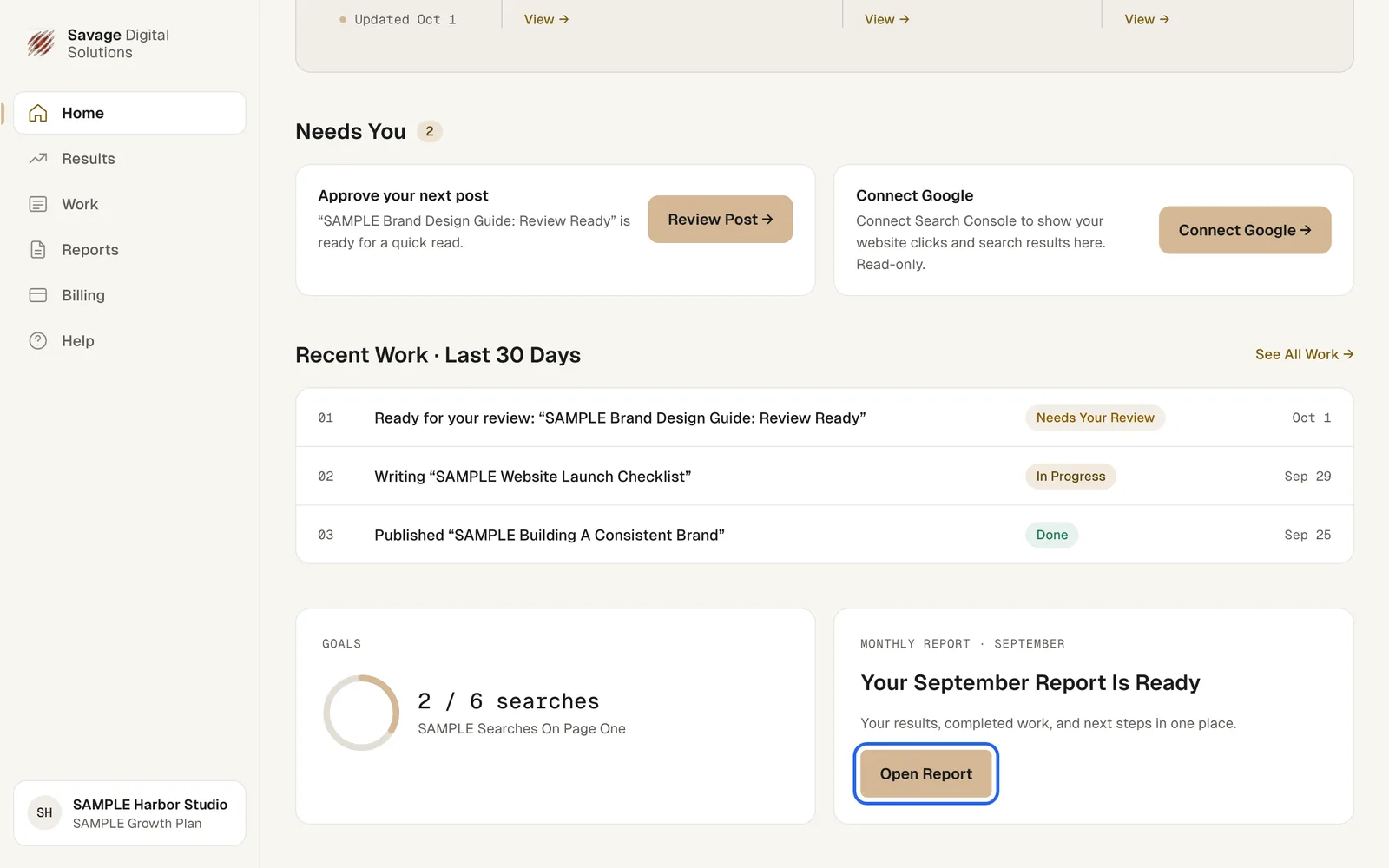The width and height of the screenshot is (1389, 868).
Task: Click the Reports document icon
Action: point(38,250)
